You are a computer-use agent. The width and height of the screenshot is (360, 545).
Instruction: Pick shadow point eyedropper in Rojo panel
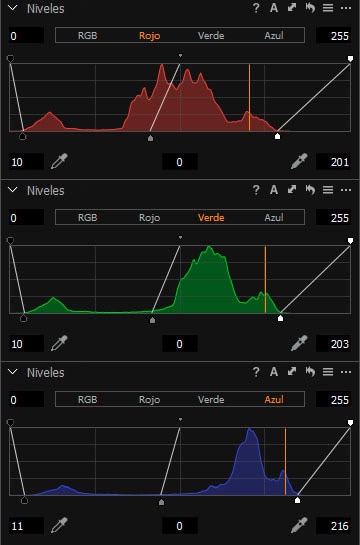[59, 161]
